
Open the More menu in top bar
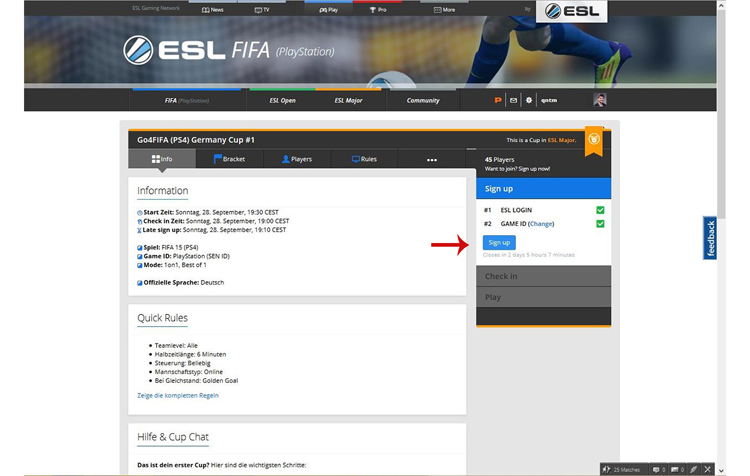[x=444, y=10]
